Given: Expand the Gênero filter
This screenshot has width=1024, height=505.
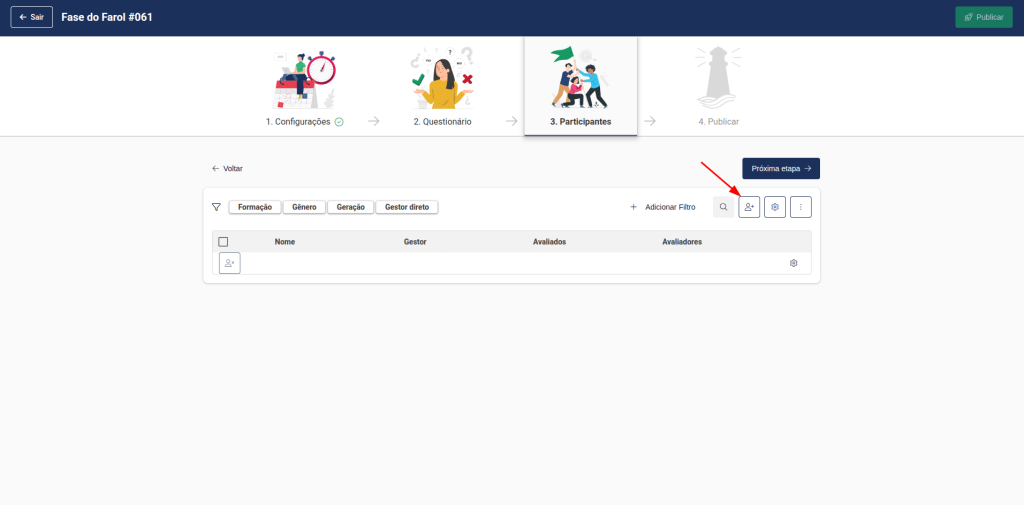Looking at the screenshot, I should (x=304, y=207).
